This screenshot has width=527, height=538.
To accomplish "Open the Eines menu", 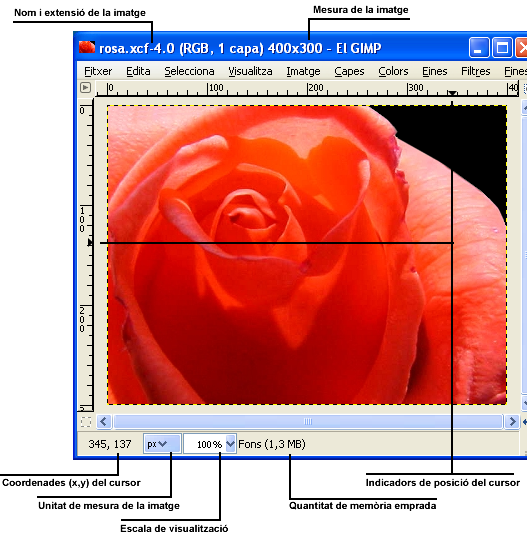I will coord(434,71).
